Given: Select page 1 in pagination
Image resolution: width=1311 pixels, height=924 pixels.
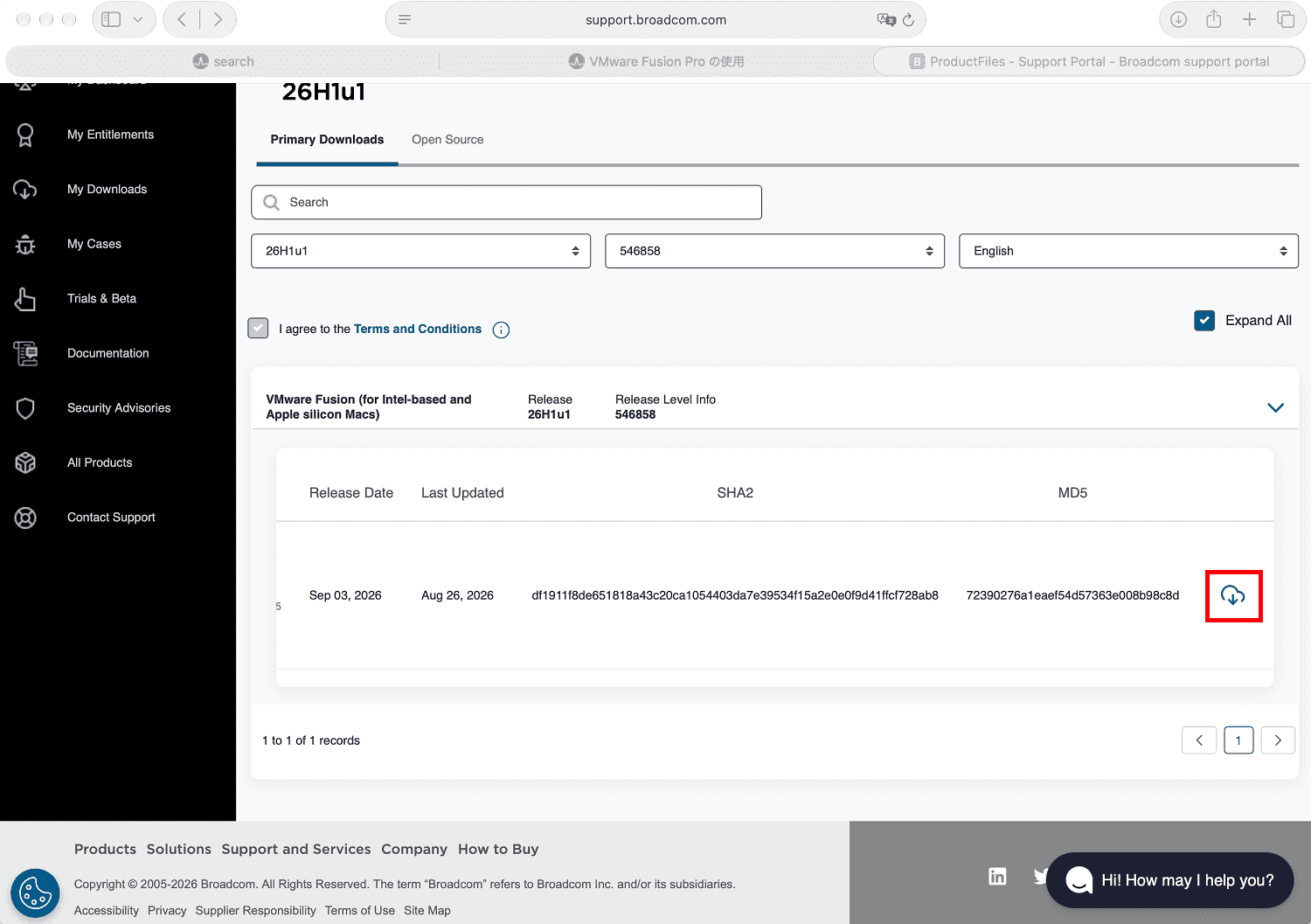Looking at the screenshot, I should (1238, 740).
